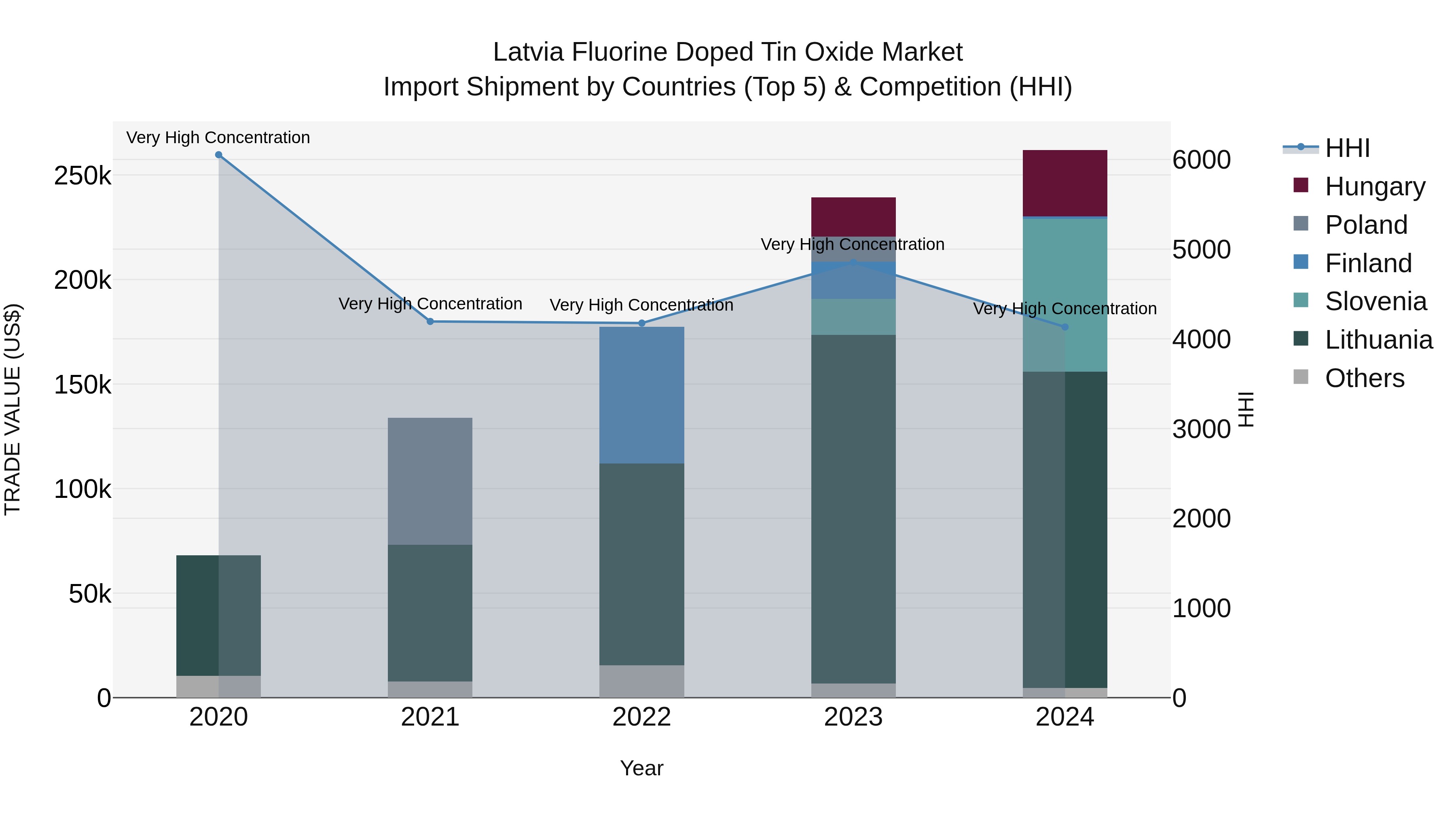Image resolution: width=1456 pixels, height=819 pixels.
Task: Toggle the Lithuania legend entry
Action: click(x=1363, y=340)
